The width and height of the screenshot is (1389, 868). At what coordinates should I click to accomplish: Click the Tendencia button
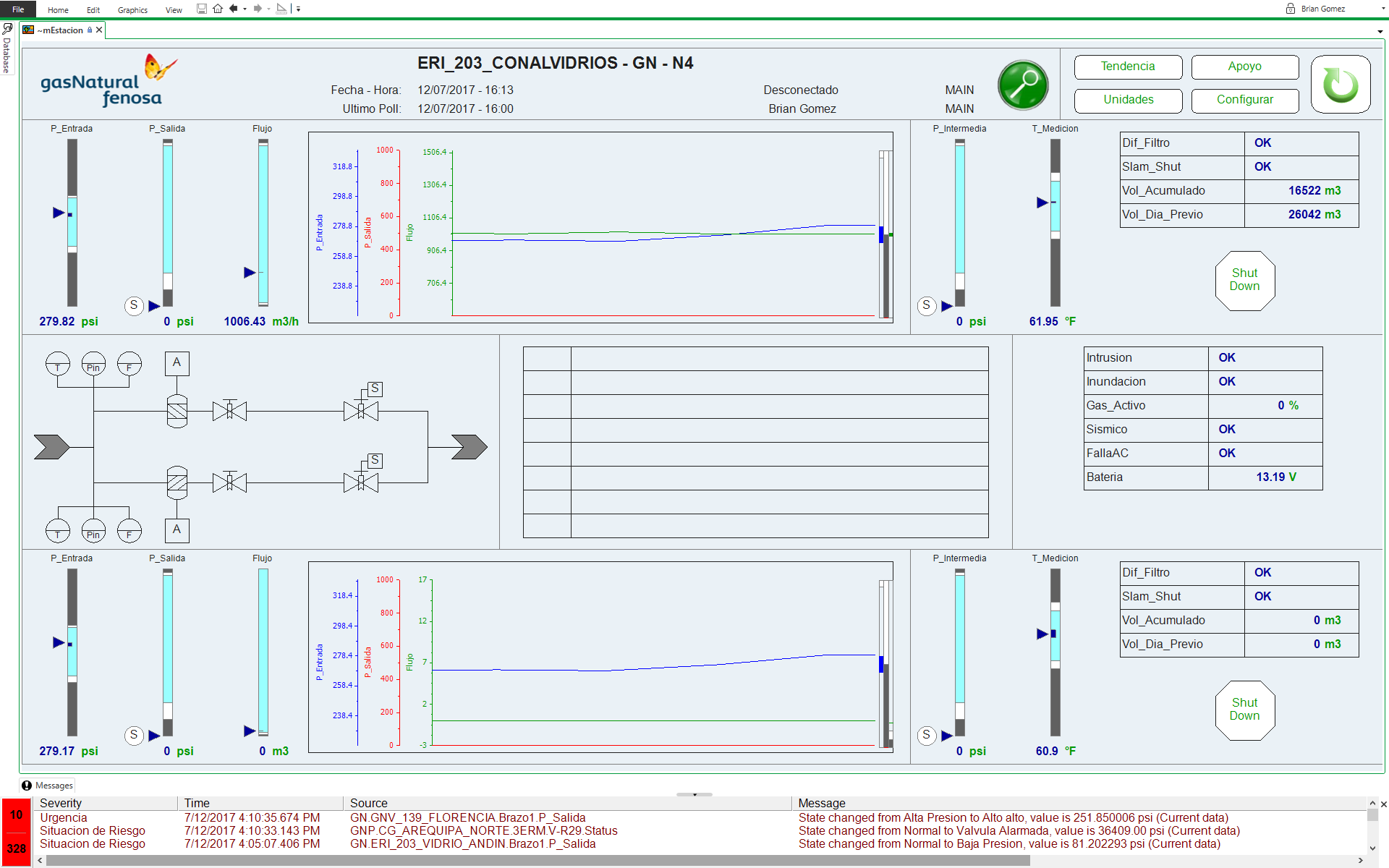coord(1128,67)
